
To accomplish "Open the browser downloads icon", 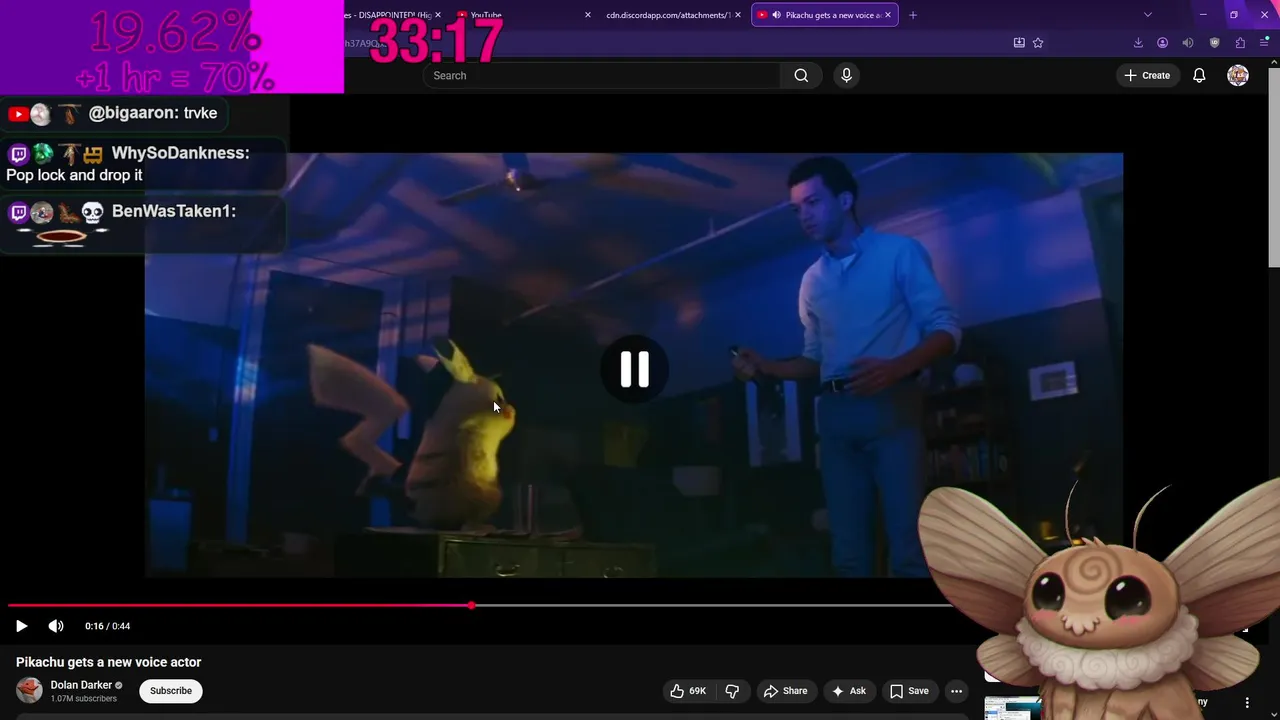I will click(x=1138, y=43).
